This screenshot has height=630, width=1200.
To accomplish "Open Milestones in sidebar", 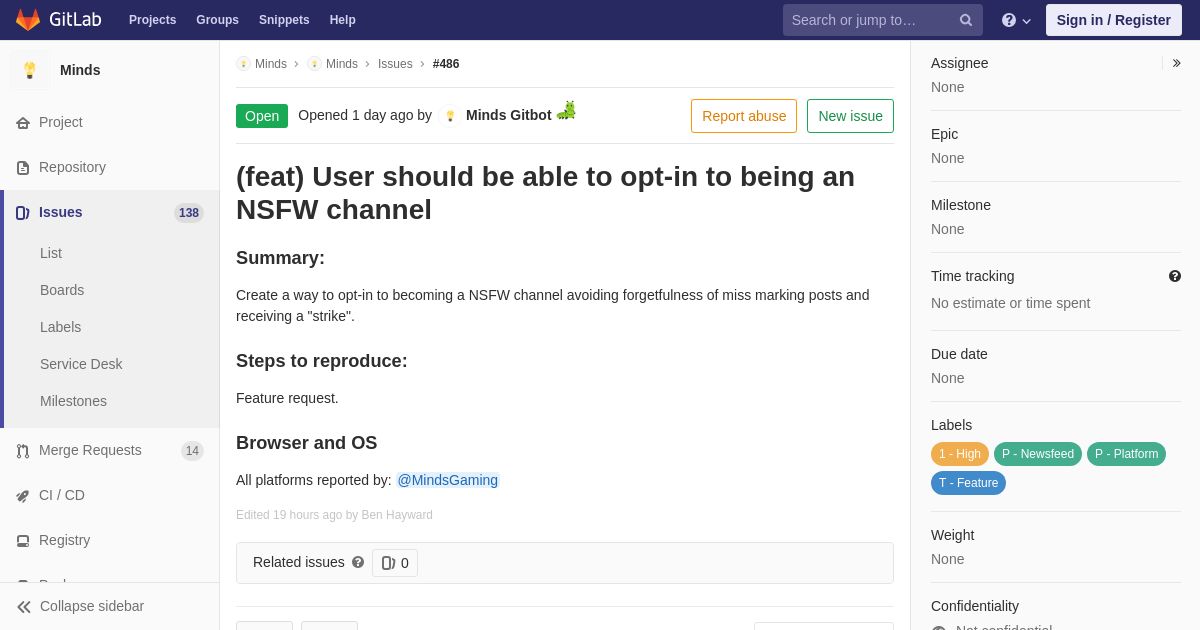I will [x=73, y=402].
